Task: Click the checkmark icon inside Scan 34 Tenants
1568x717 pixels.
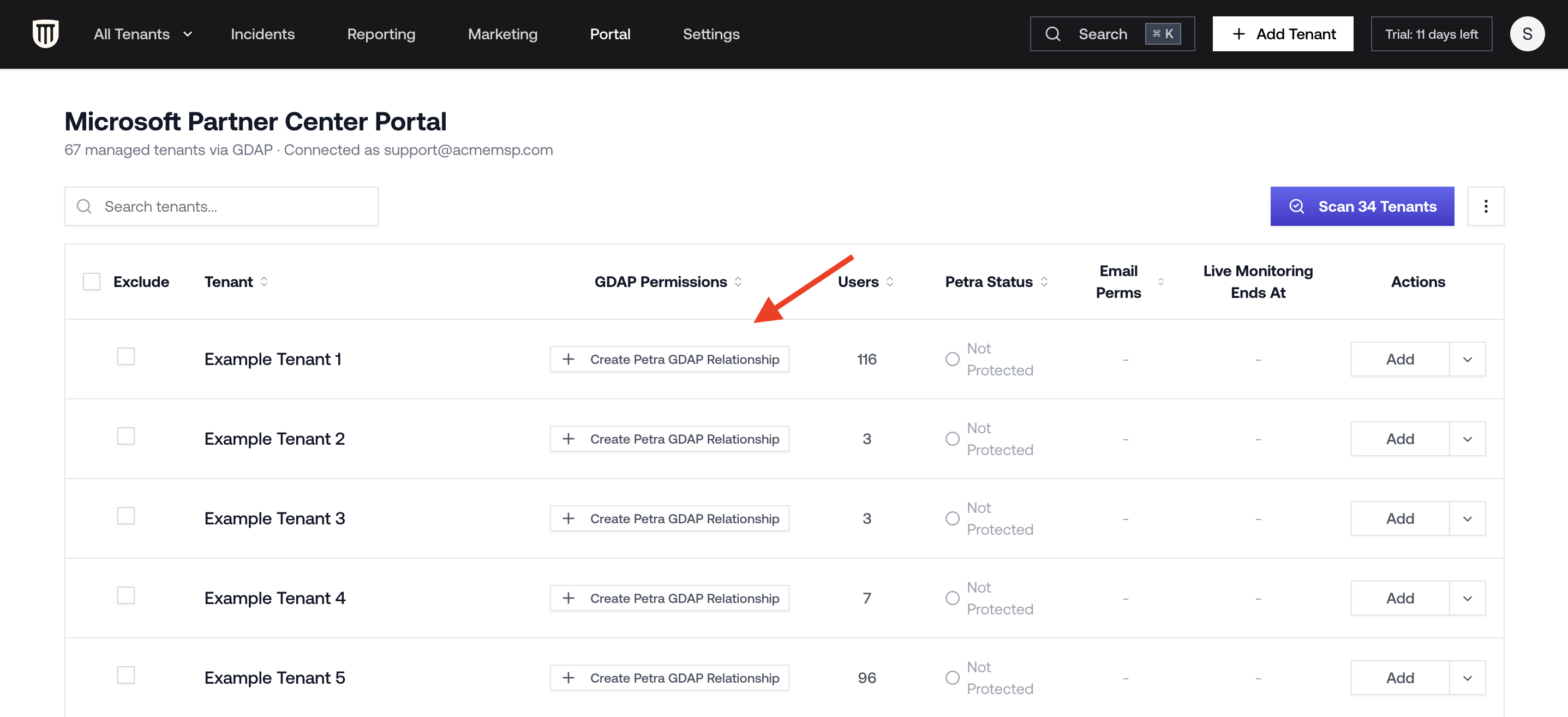Action: click(x=1296, y=206)
